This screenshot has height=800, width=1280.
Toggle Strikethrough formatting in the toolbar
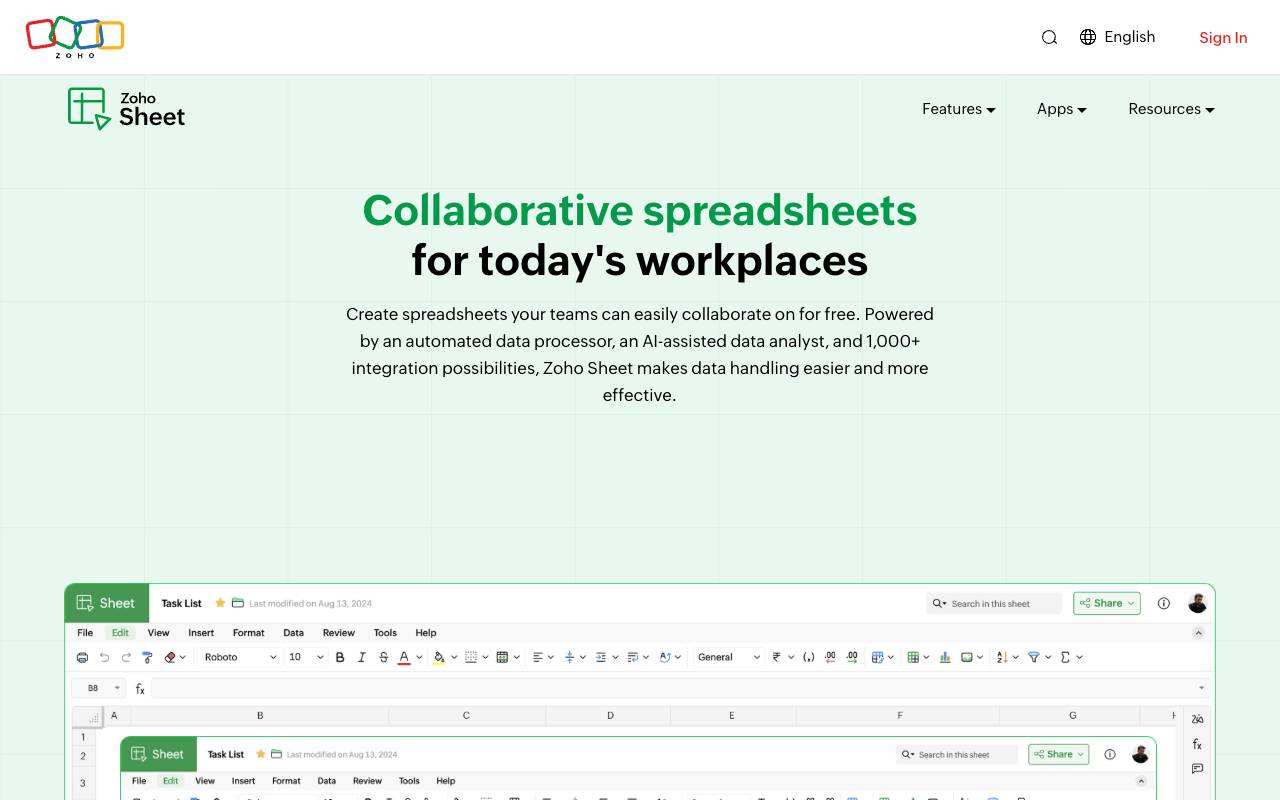tap(384, 657)
